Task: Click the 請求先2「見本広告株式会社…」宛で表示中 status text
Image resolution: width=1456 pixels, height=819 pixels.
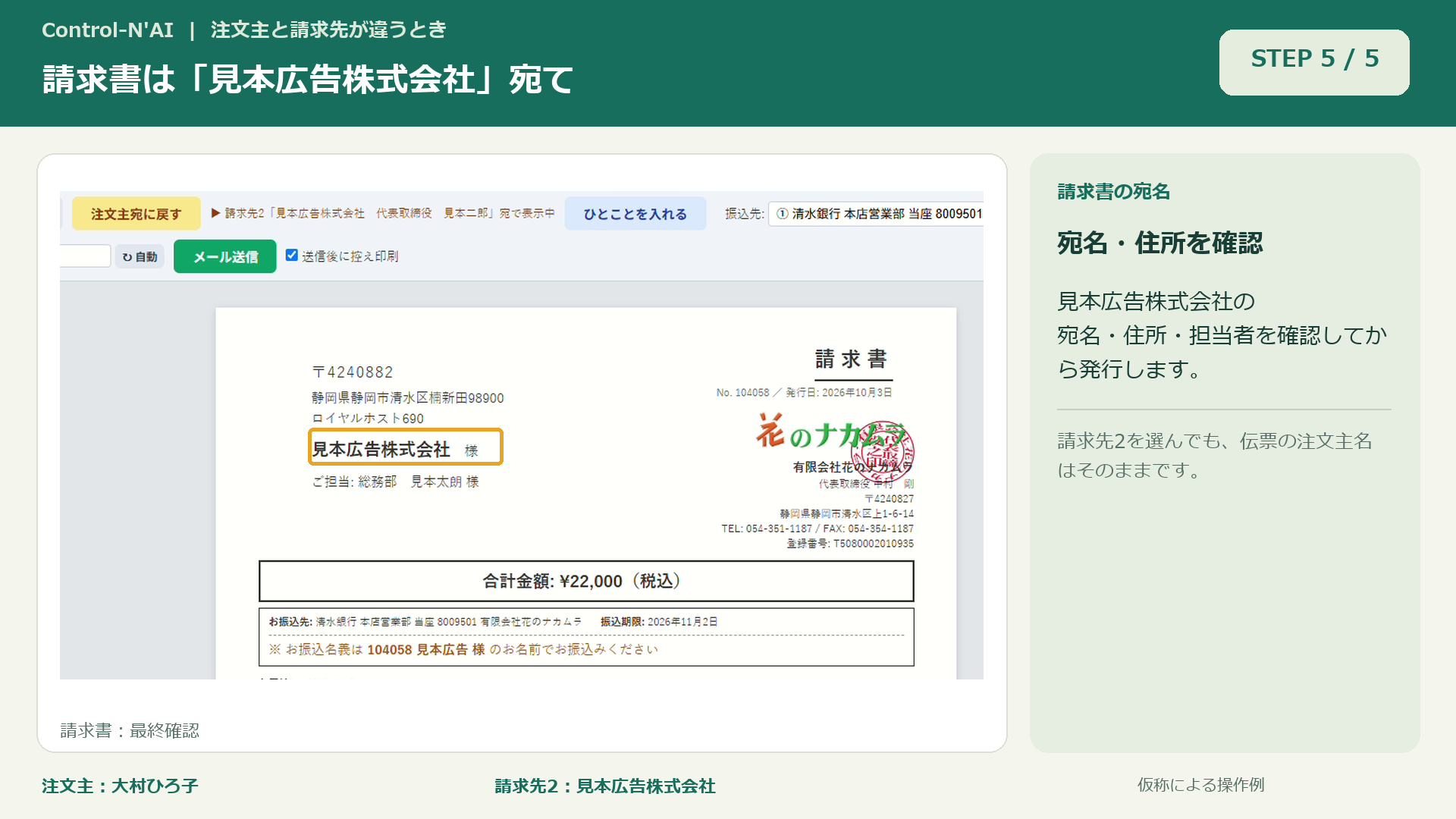Action: point(383,214)
